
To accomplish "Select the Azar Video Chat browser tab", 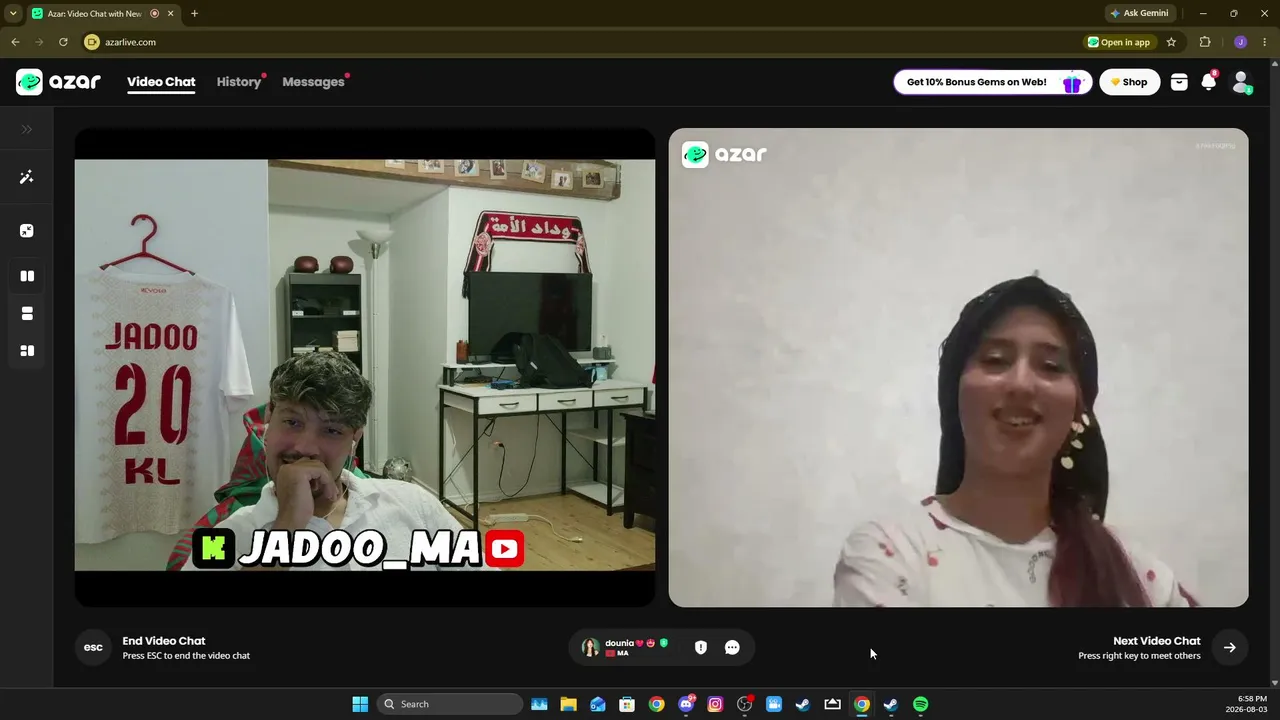I will coord(103,13).
